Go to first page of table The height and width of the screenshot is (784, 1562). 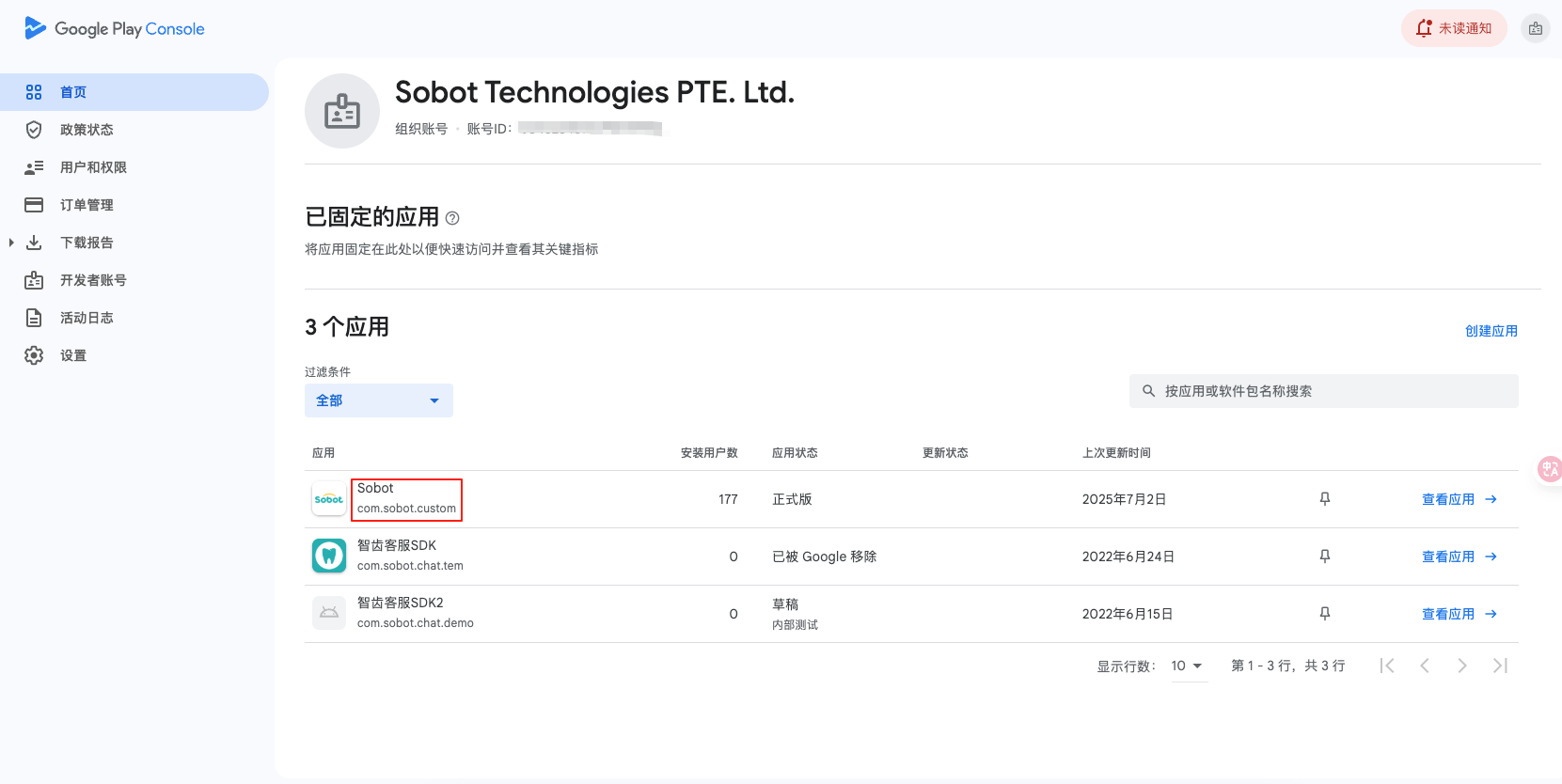1387,666
